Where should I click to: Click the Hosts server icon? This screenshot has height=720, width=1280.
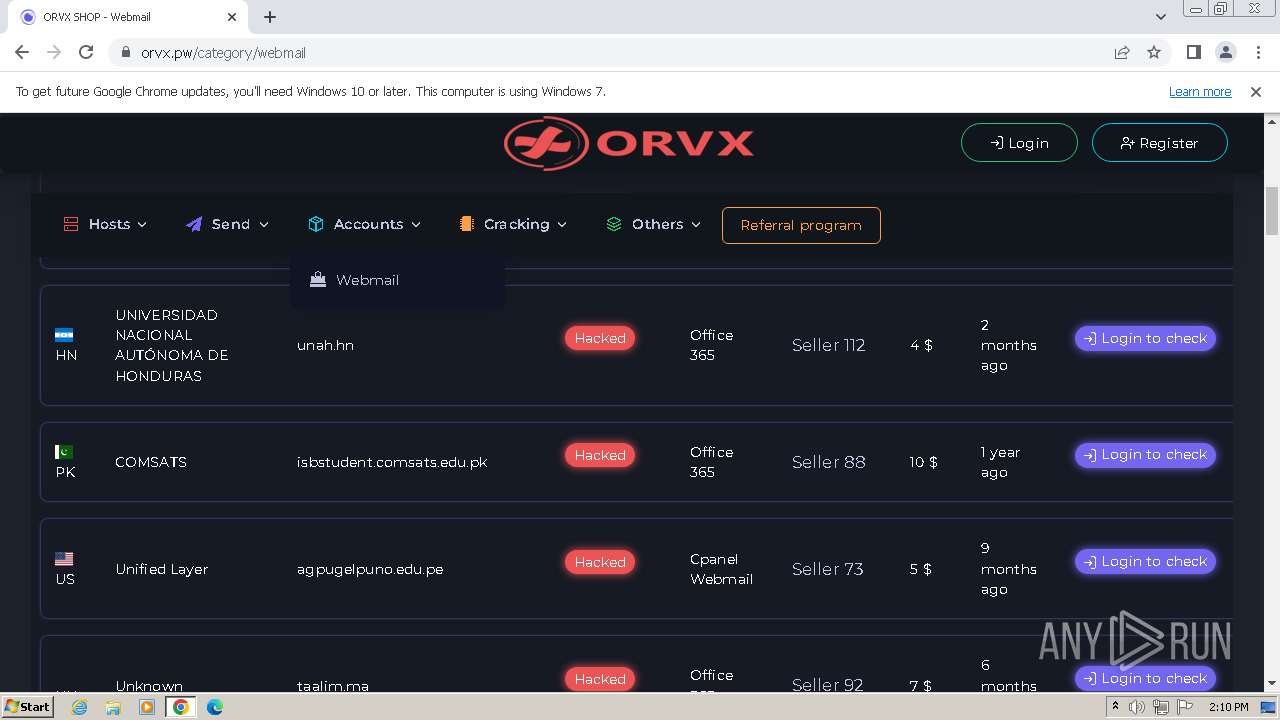coord(71,224)
